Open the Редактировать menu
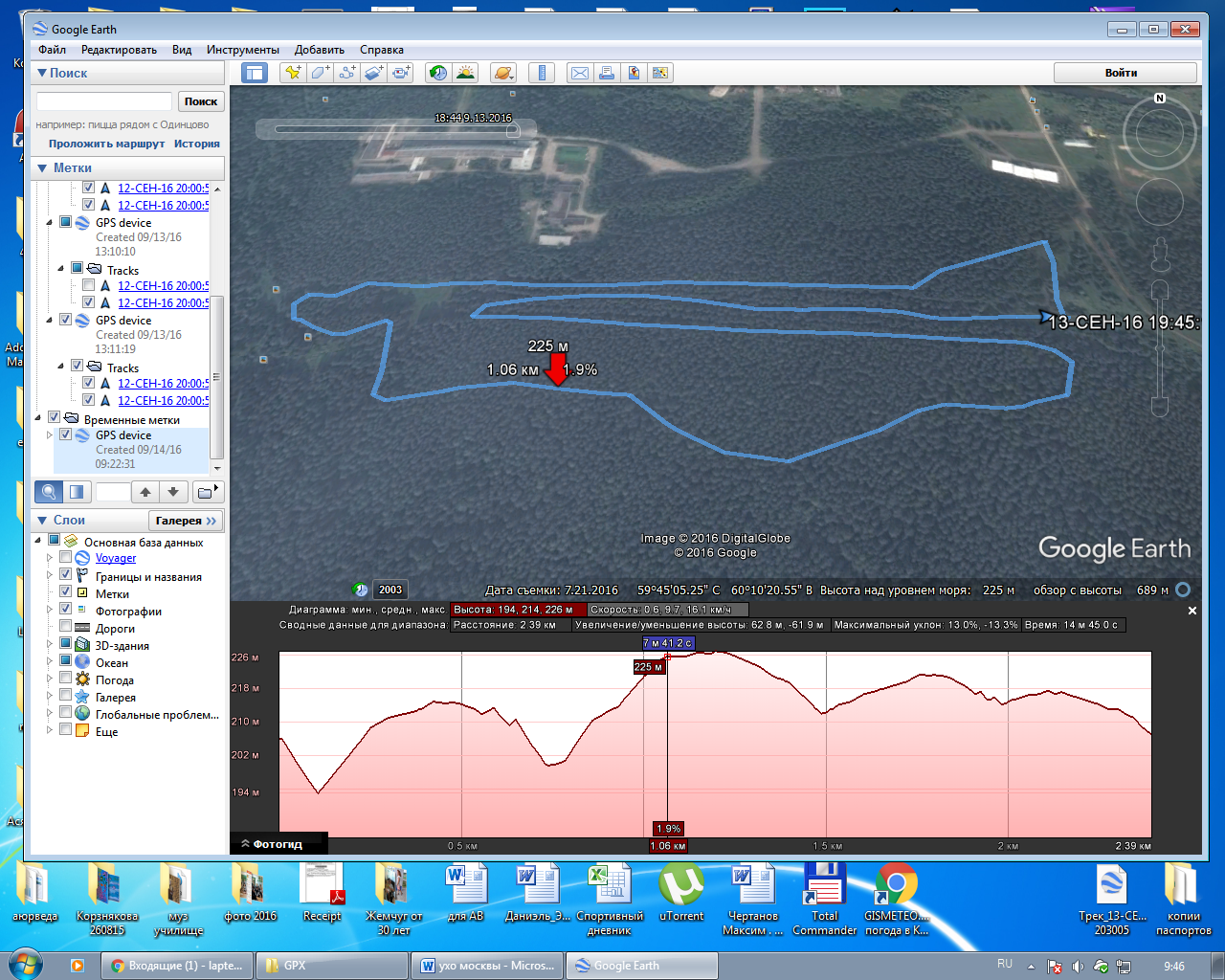The height and width of the screenshot is (980, 1225). click(x=119, y=50)
